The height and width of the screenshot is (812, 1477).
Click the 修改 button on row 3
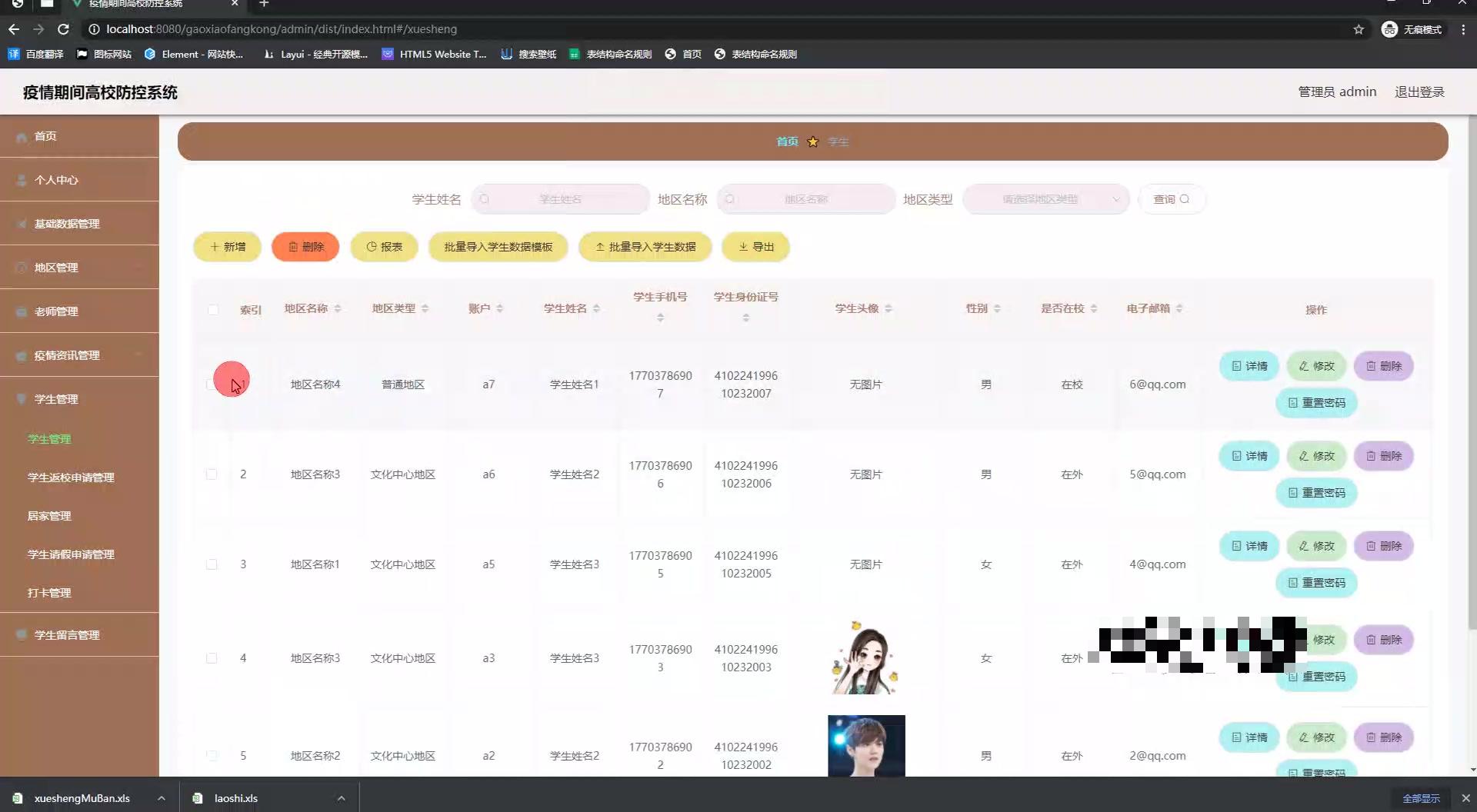1316,545
